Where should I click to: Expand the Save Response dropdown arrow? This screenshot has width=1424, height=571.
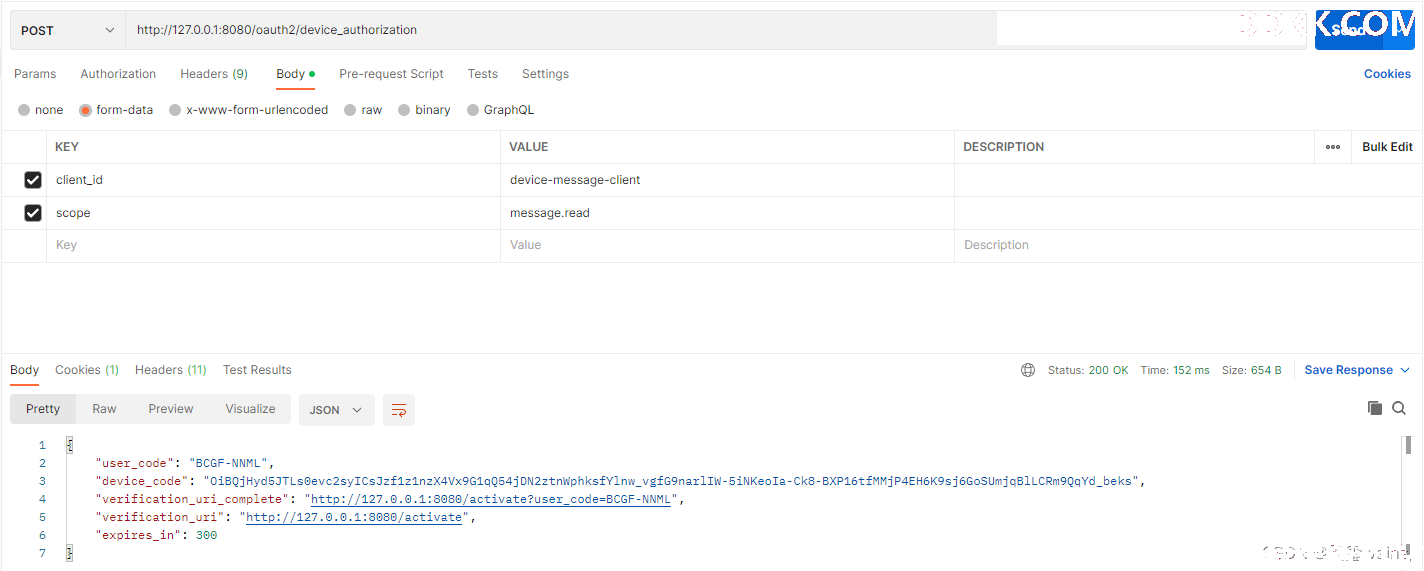coord(1405,370)
